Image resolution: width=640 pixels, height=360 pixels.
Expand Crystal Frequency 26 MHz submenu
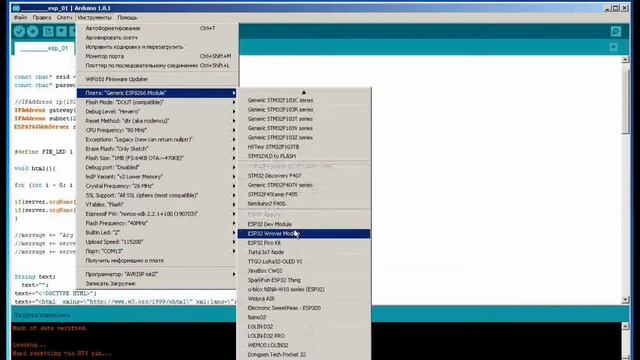pyautogui.click(x=157, y=186)
